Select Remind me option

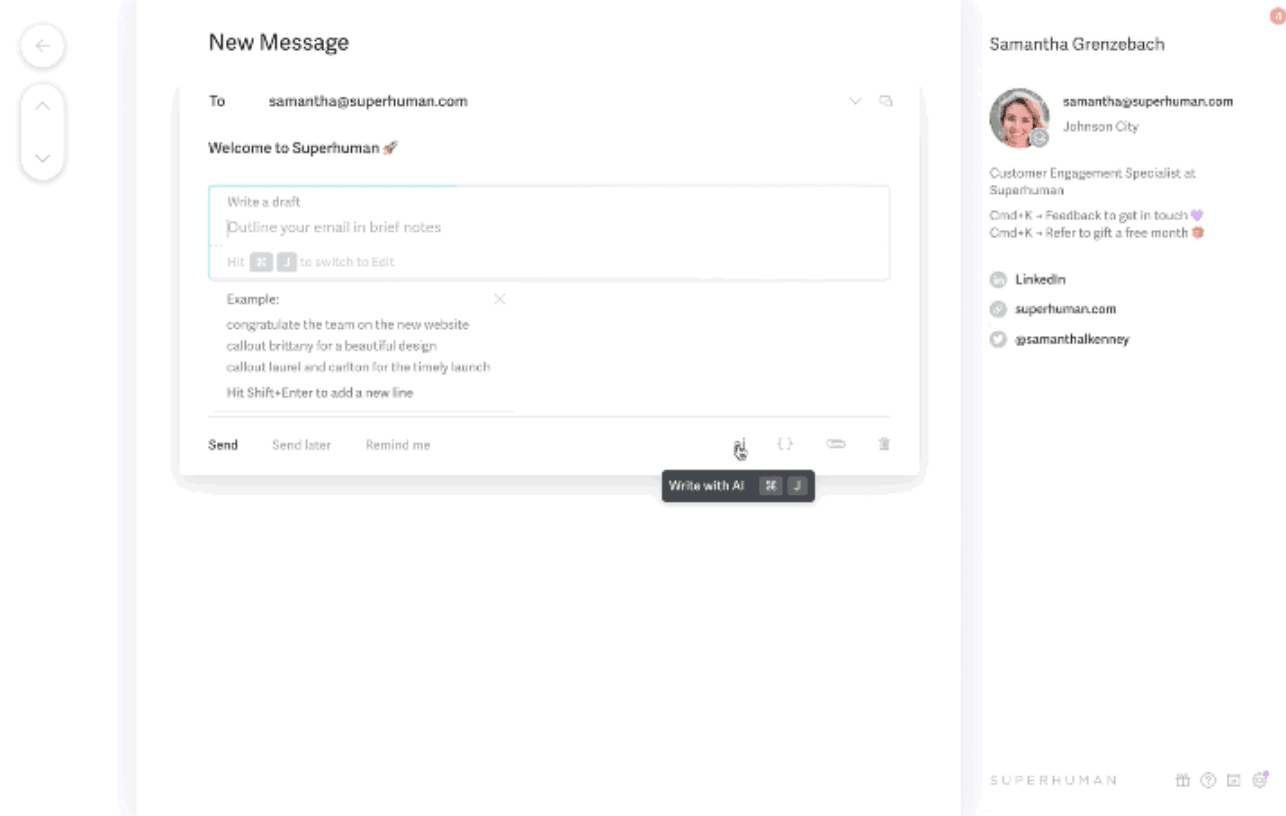point(398,445)
